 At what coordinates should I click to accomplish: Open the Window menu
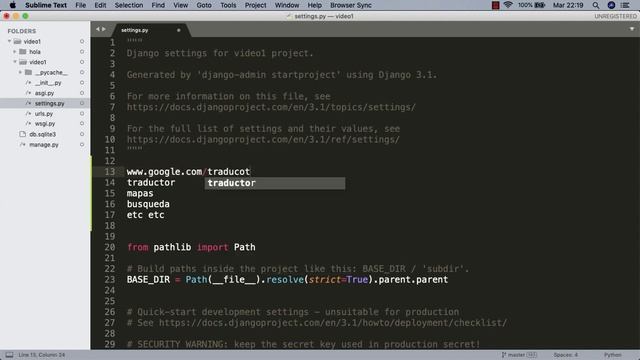coord(287,5)
